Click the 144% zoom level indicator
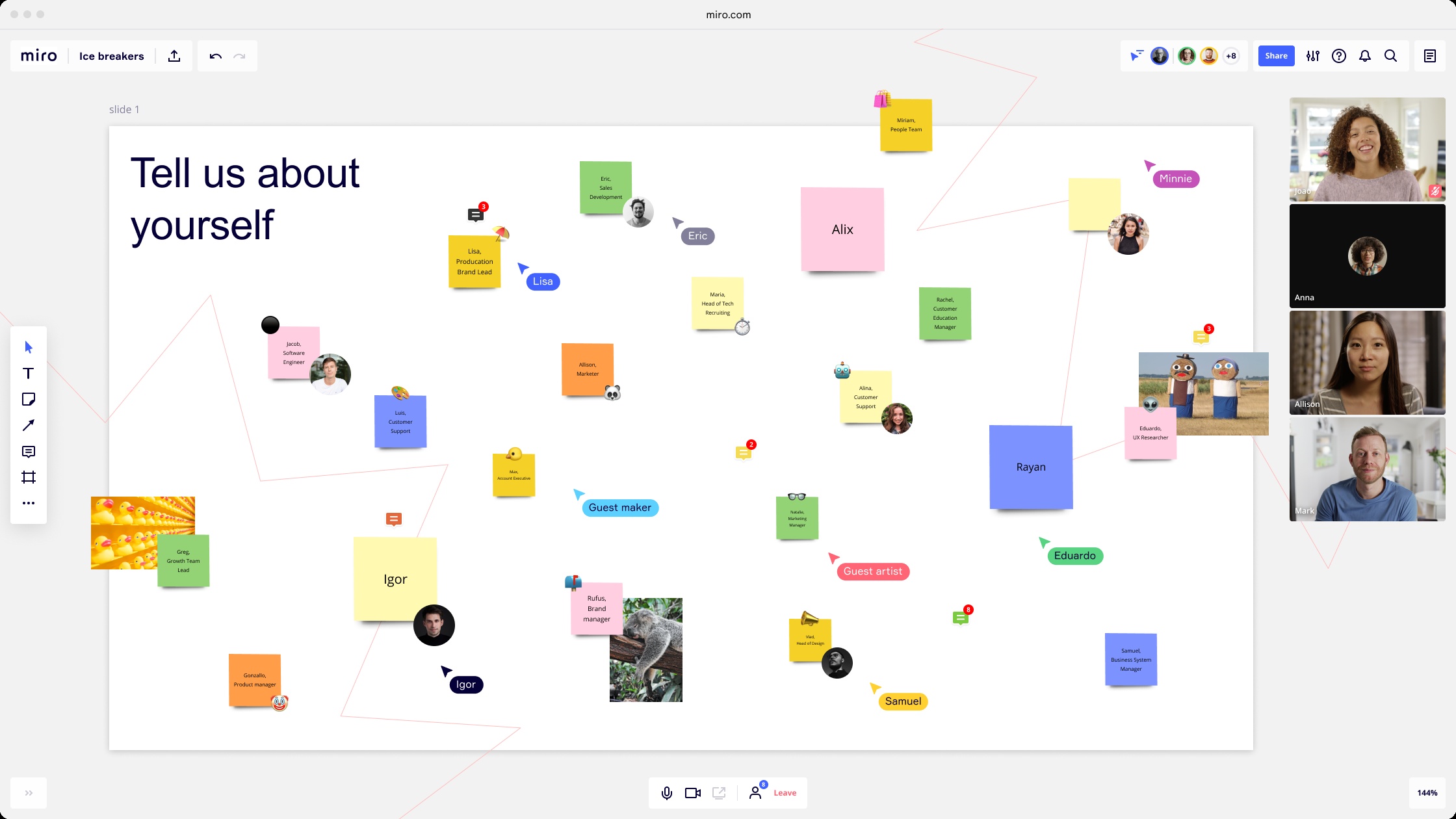Image resolution: width=1456 pixels, height=819 pixels. point(1427,793)
